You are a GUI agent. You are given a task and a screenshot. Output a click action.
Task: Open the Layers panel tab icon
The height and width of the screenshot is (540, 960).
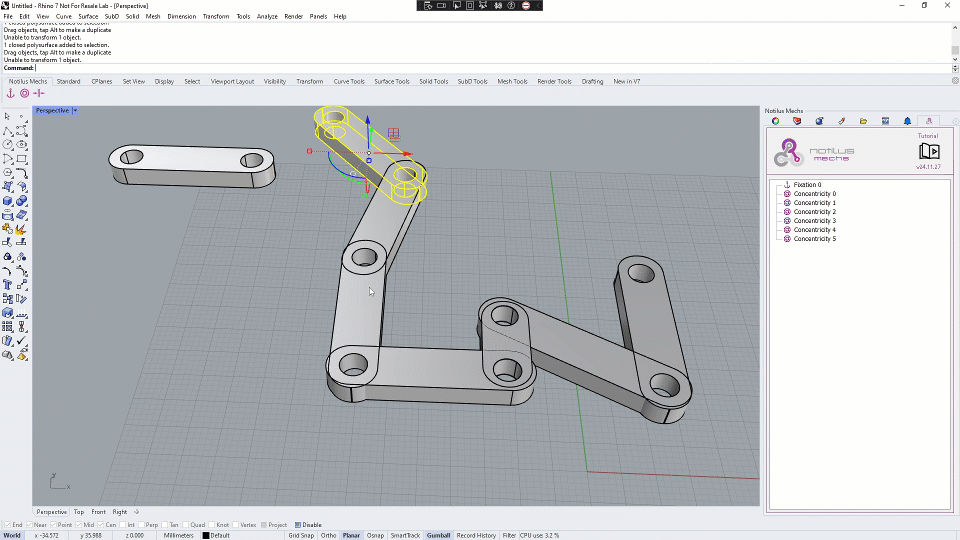click(x=797, y=121)
